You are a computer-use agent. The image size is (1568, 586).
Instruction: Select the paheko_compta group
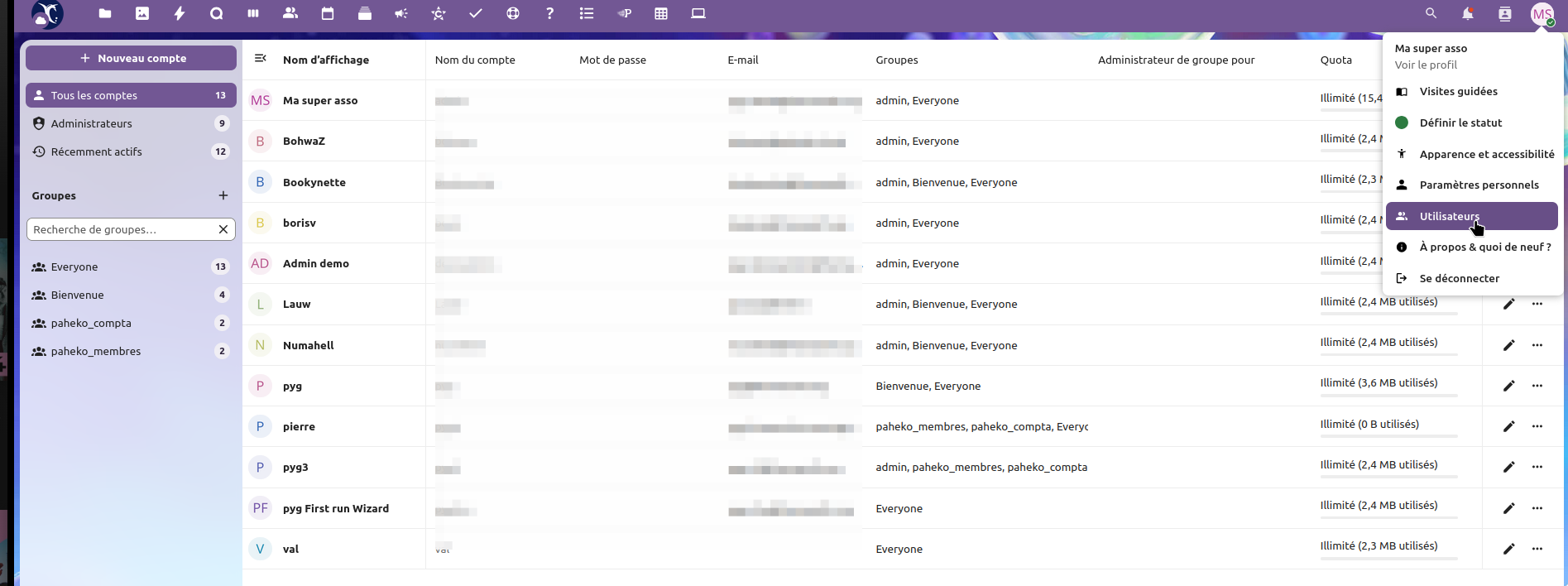(x=91, y=323)
